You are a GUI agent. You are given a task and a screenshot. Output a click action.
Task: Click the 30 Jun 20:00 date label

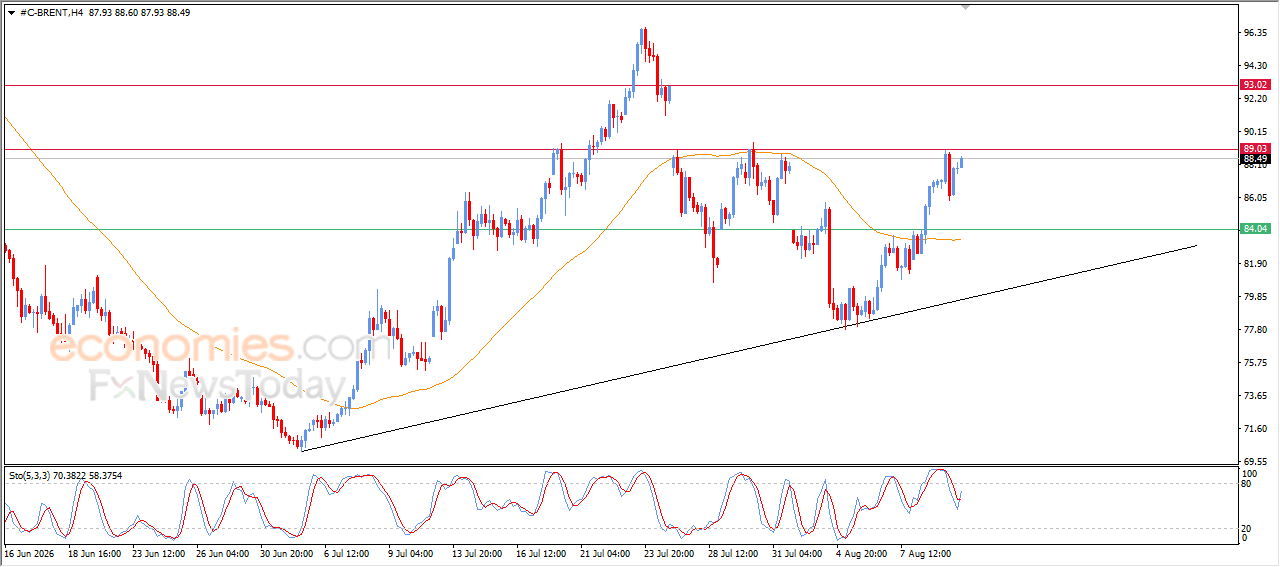pos(285,552)
